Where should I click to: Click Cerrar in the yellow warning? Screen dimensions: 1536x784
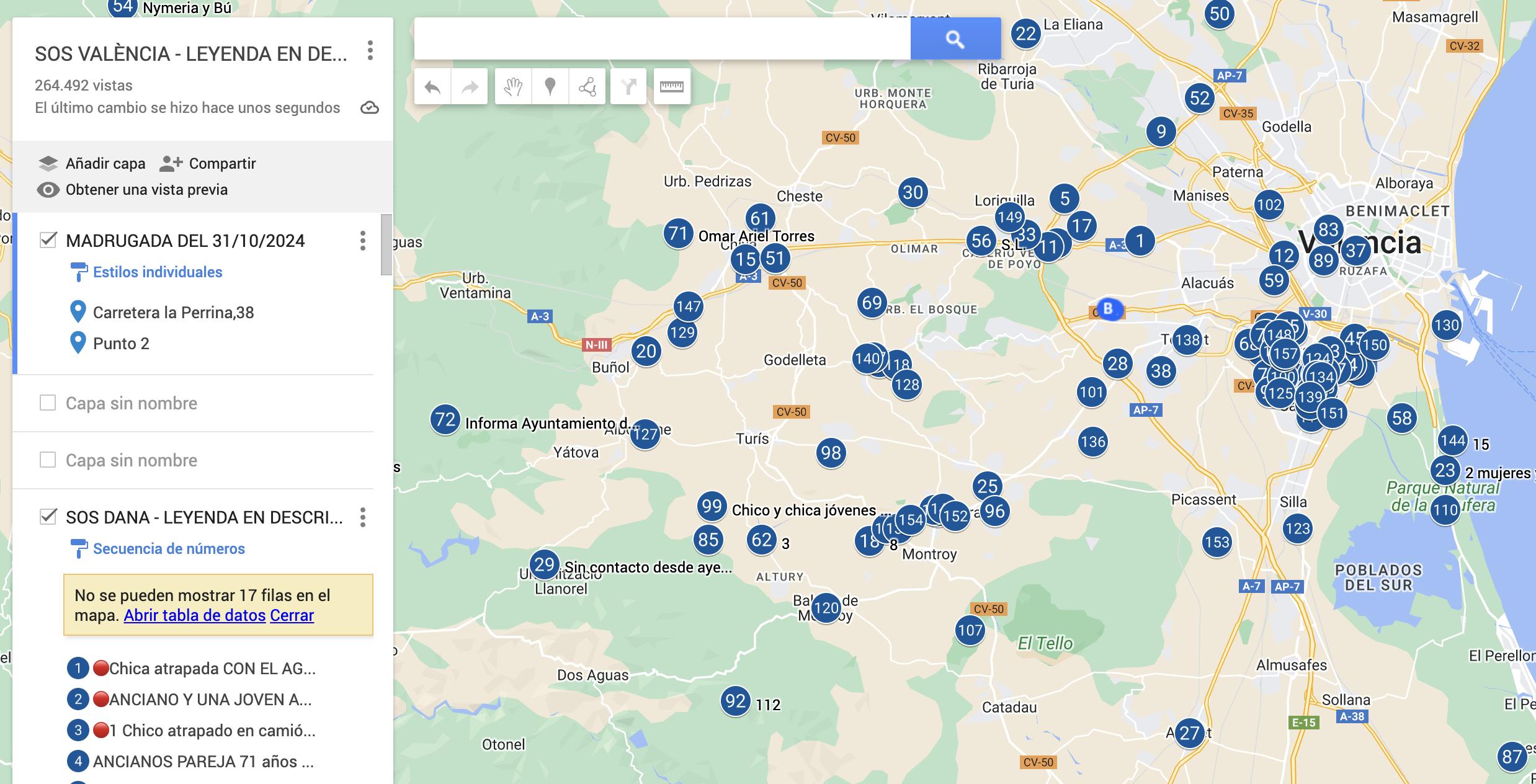[x=292, y=615]
